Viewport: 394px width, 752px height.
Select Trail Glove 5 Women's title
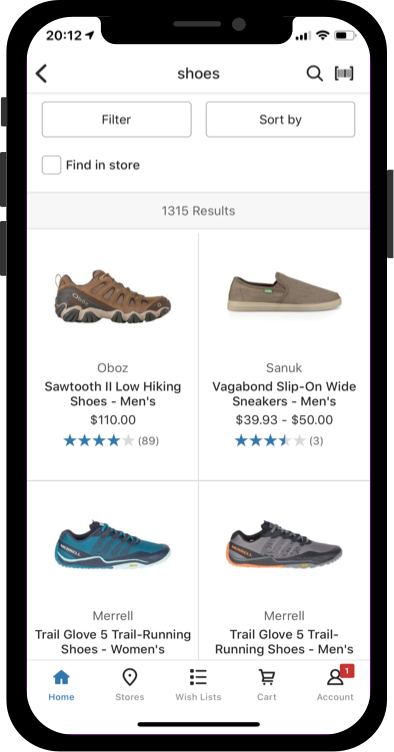113,642
